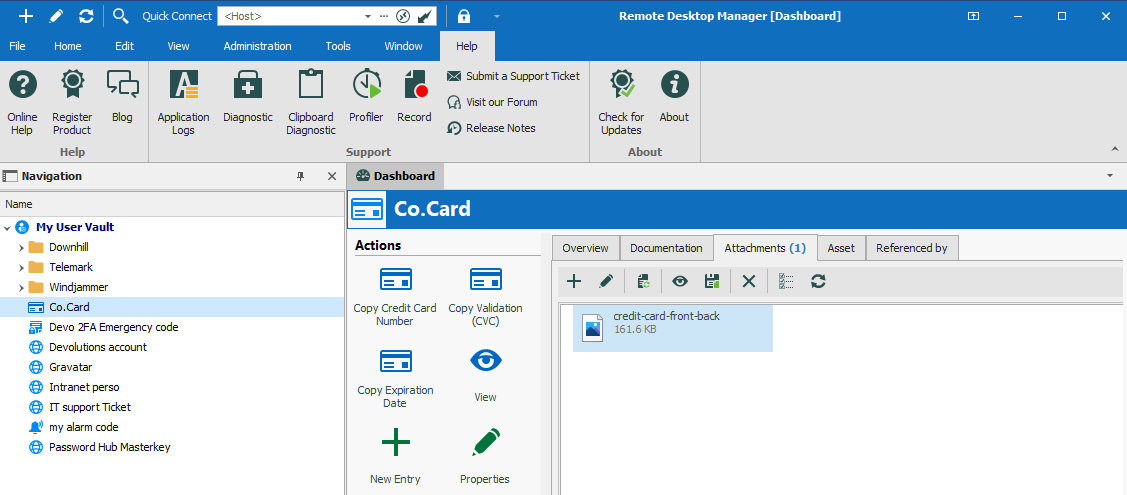The height and width of the screenshot is (495, 1127).
Task: Click Submit a Support Ticket
Action: pyautogui.click(x=513, y=76)
